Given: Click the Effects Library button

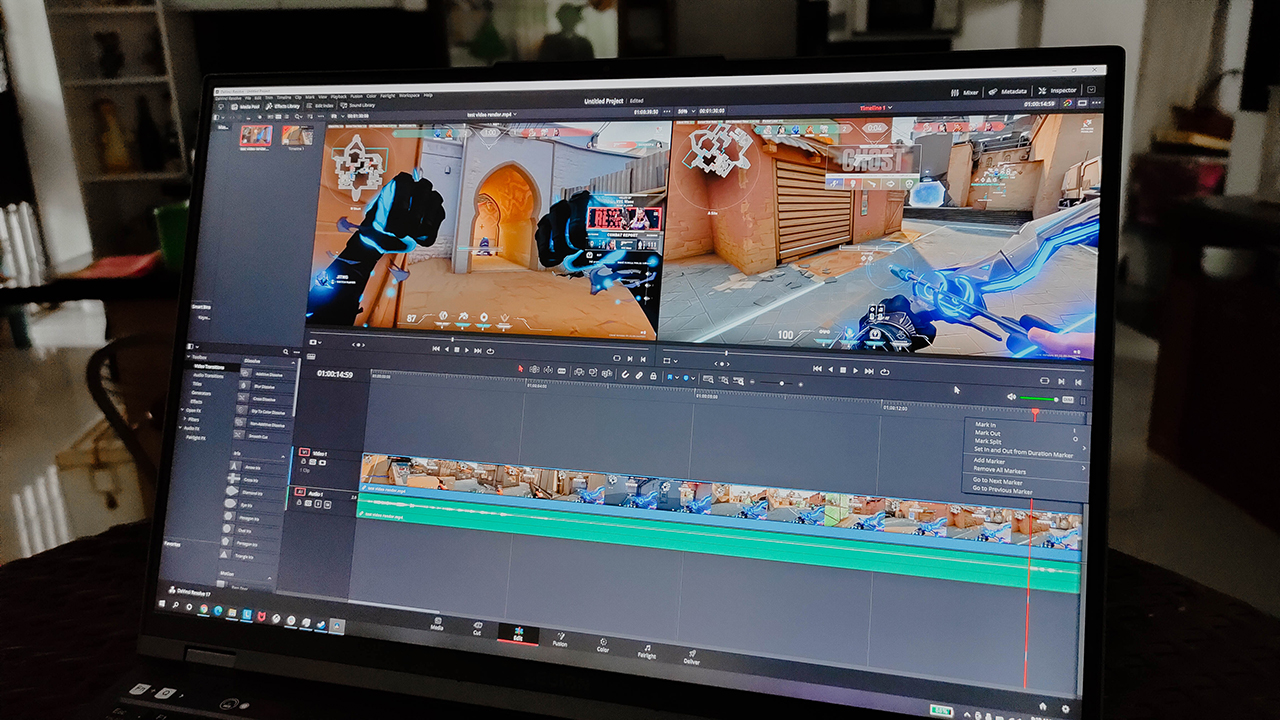Looking at the screenshot, I should (283, 105).
